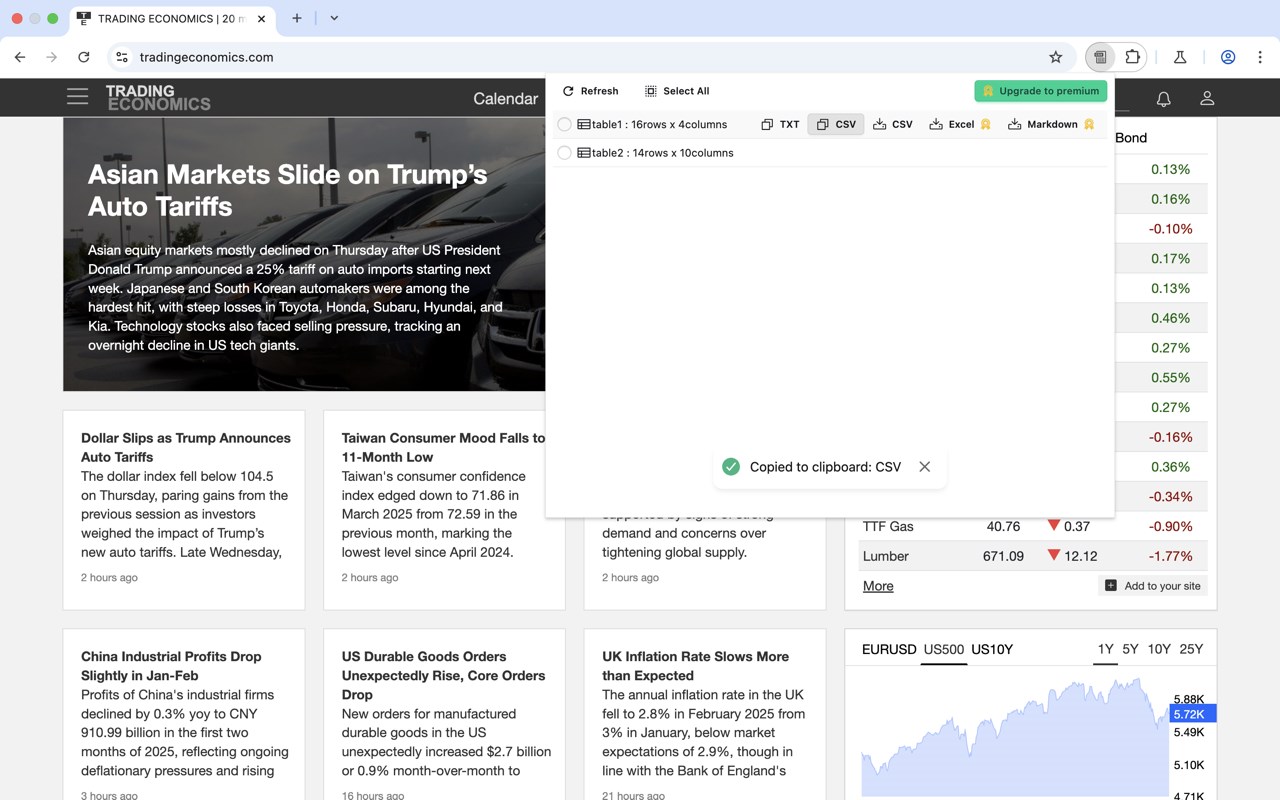The height and width of the screenshot is (800, 1280).
Task: Open the notifications bell icon
Action: pyautogui.click(x=1164, y=98)
